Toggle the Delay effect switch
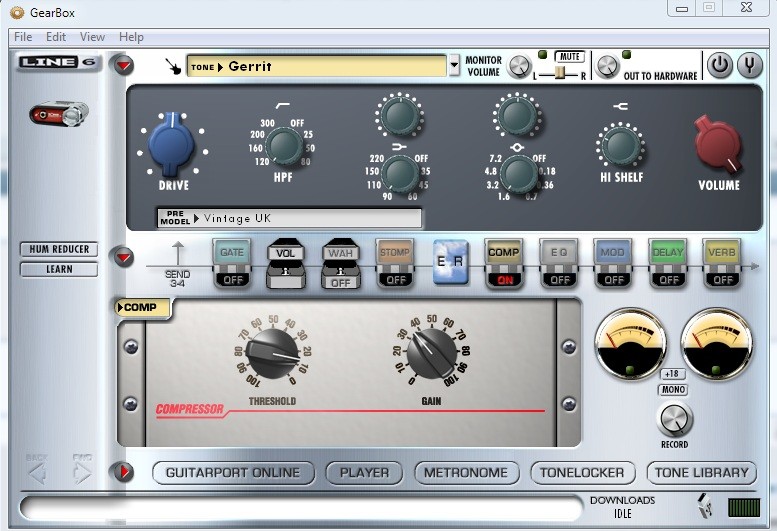 tap(668, 279)
